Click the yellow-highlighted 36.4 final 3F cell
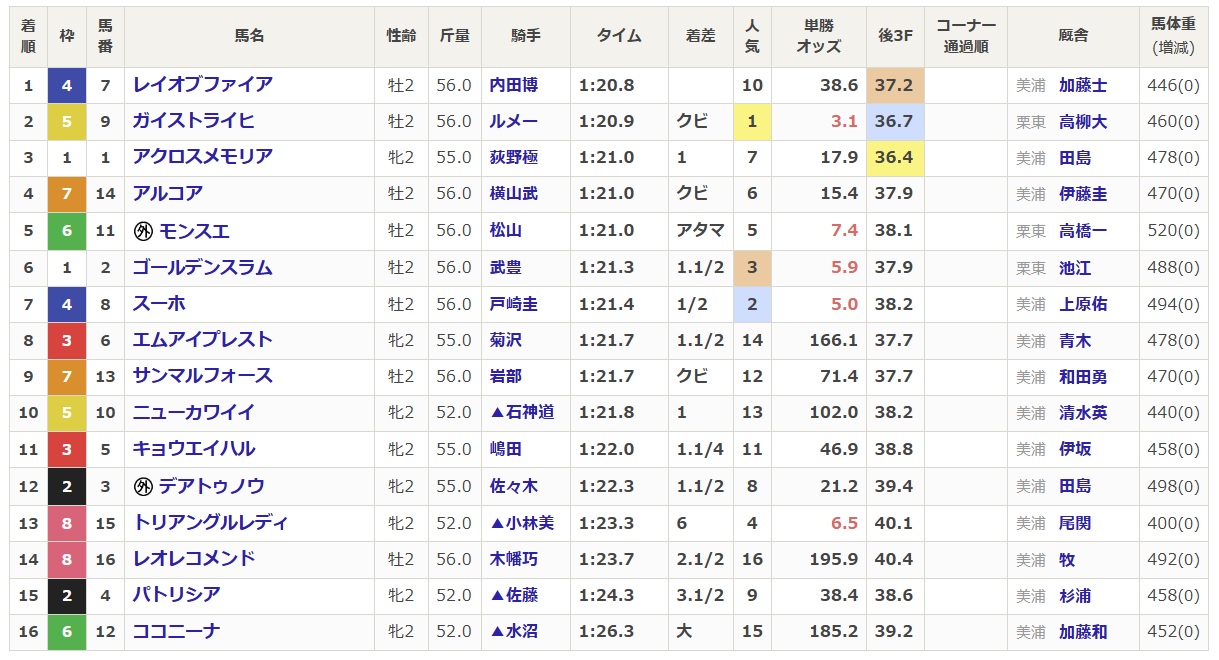 pyautogui.click(x=893, y=158)
